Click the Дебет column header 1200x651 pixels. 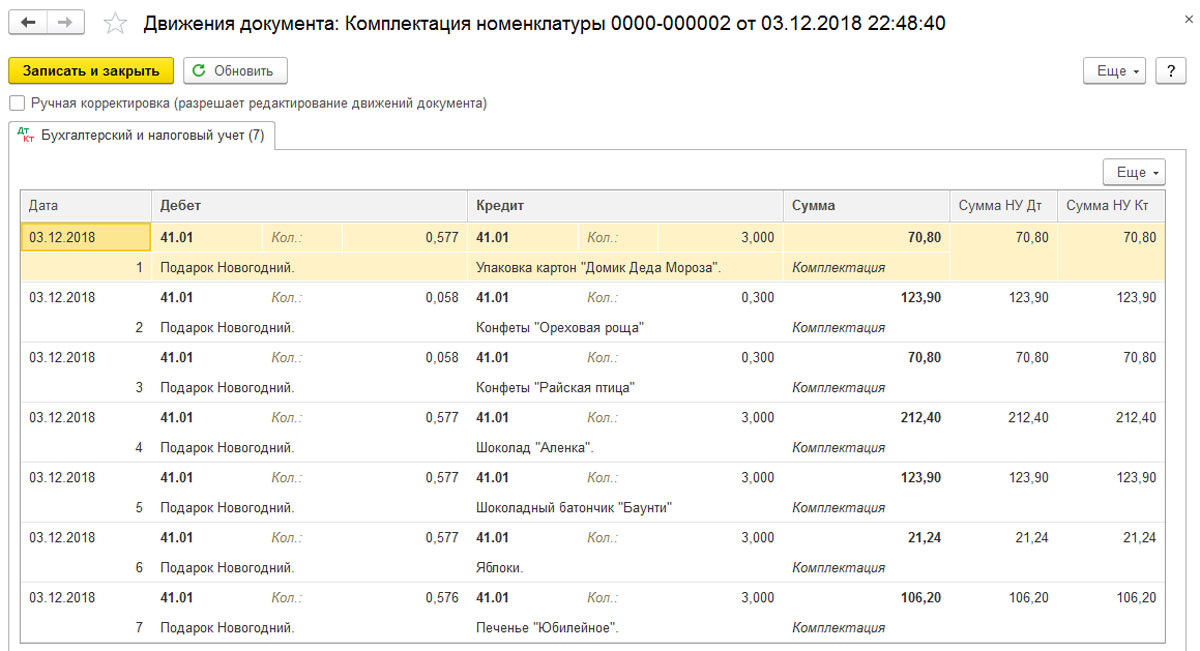pyautogui.click(x=308, y=206)
